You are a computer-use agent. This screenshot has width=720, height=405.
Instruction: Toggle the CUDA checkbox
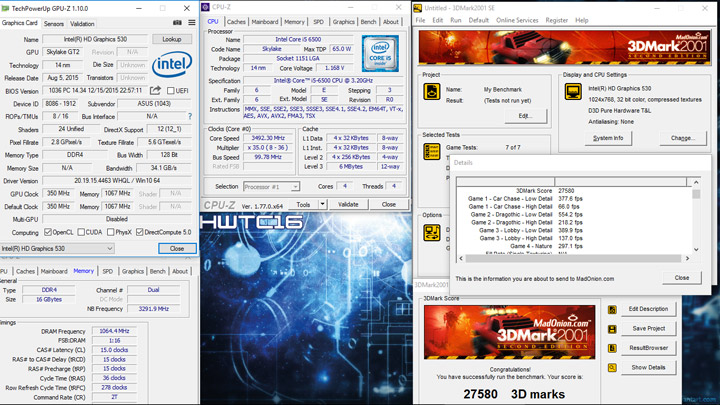point(81,232)
